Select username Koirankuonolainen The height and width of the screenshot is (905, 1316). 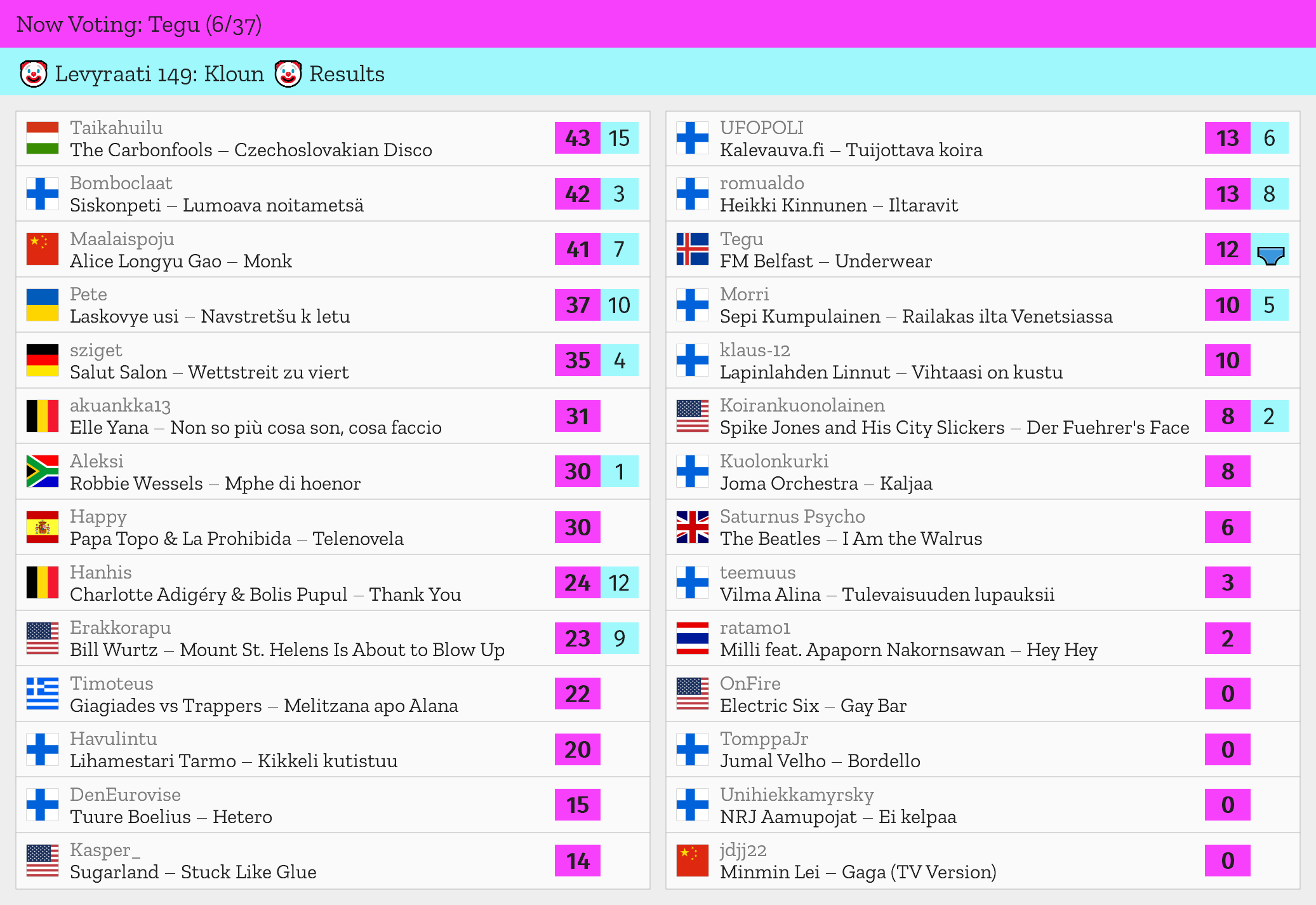pos(802,405)
